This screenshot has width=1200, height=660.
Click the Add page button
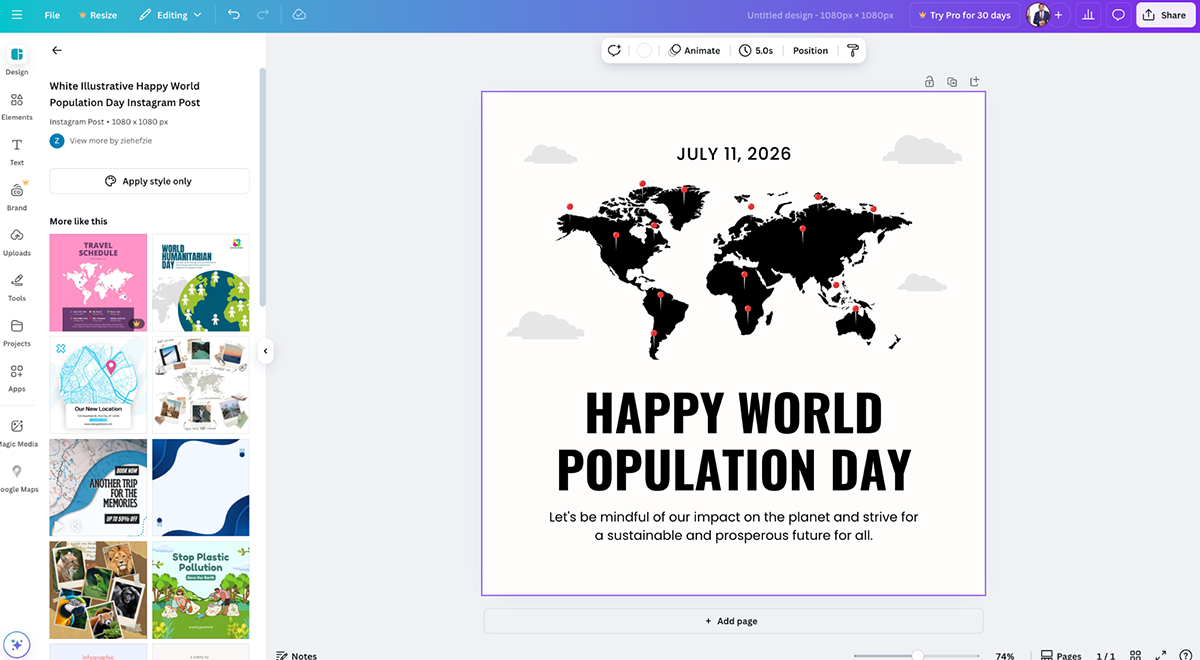tap(733, 621)
